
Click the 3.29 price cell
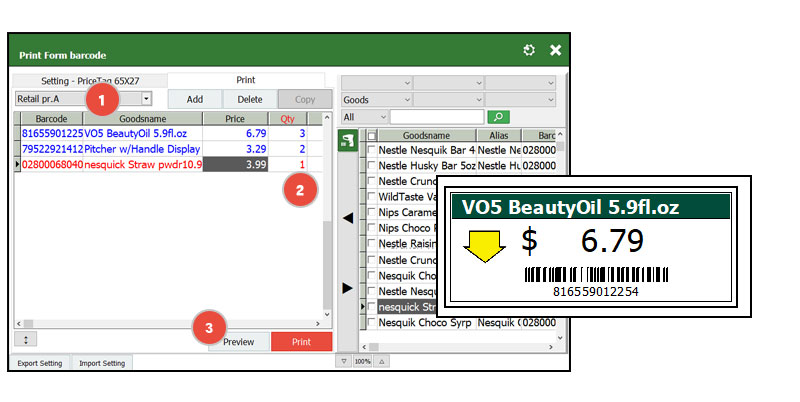tap(235, 149)
